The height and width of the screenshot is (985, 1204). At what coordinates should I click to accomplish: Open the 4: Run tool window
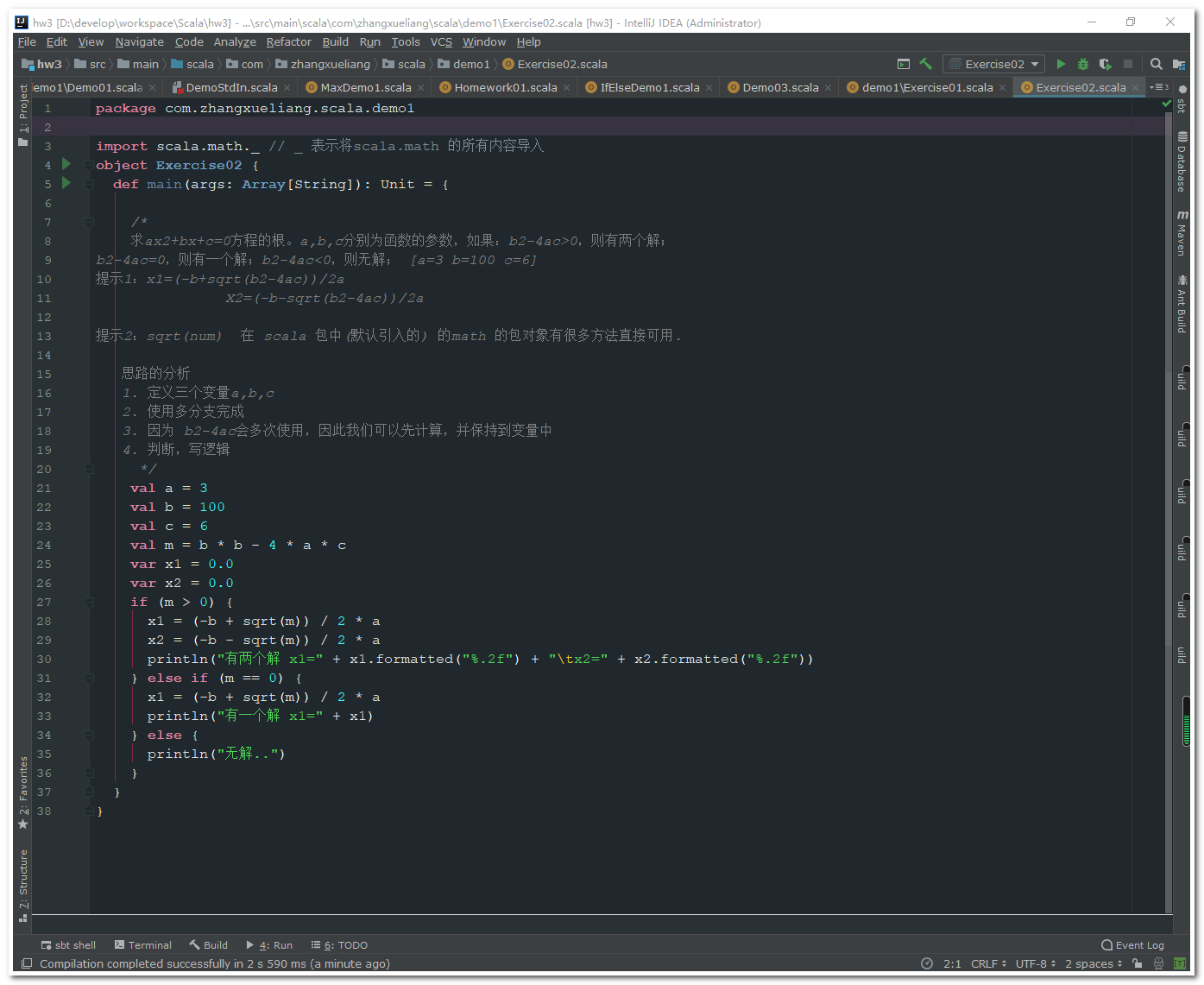tap(269, 945)
